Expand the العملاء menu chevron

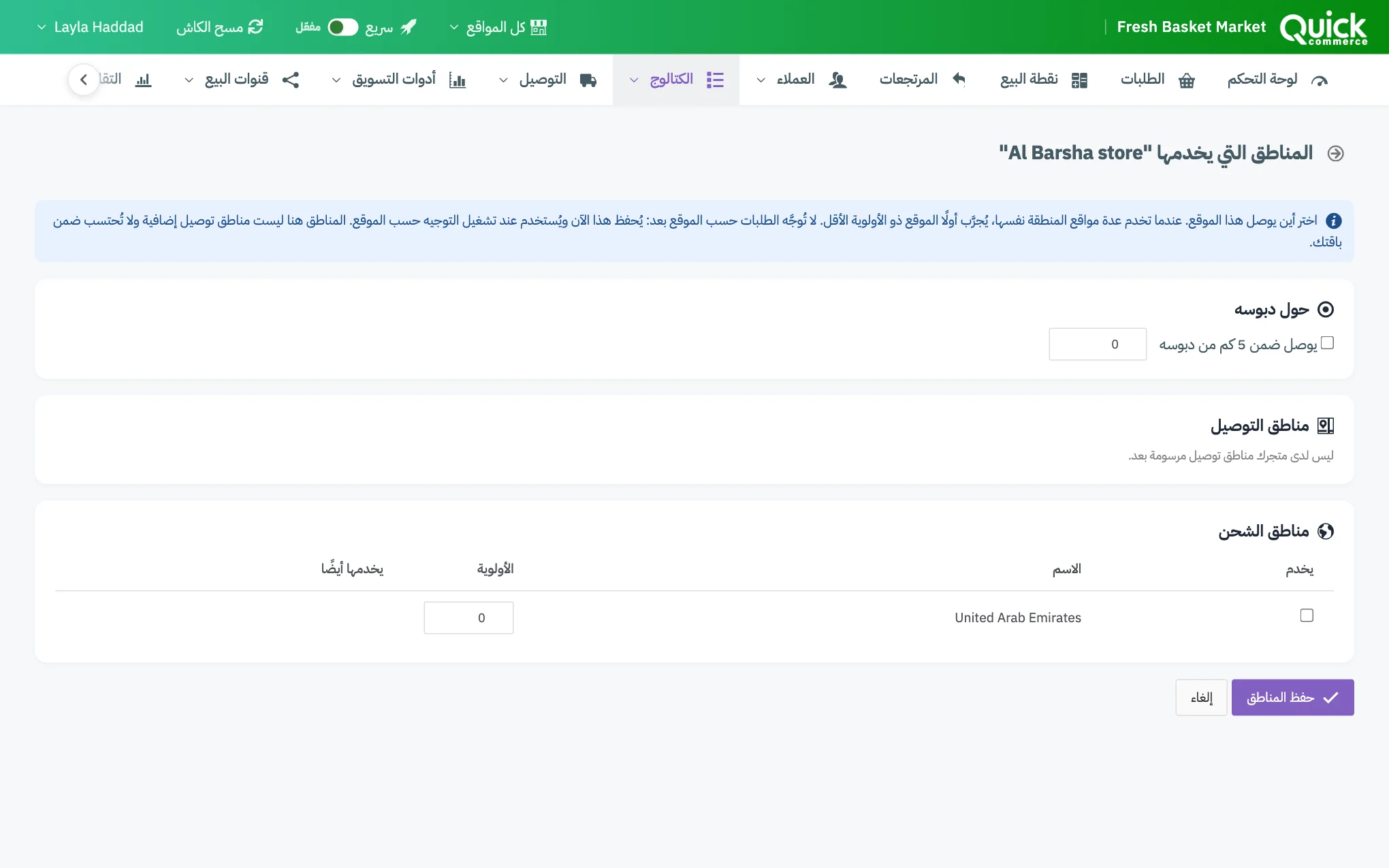(761, 80)
